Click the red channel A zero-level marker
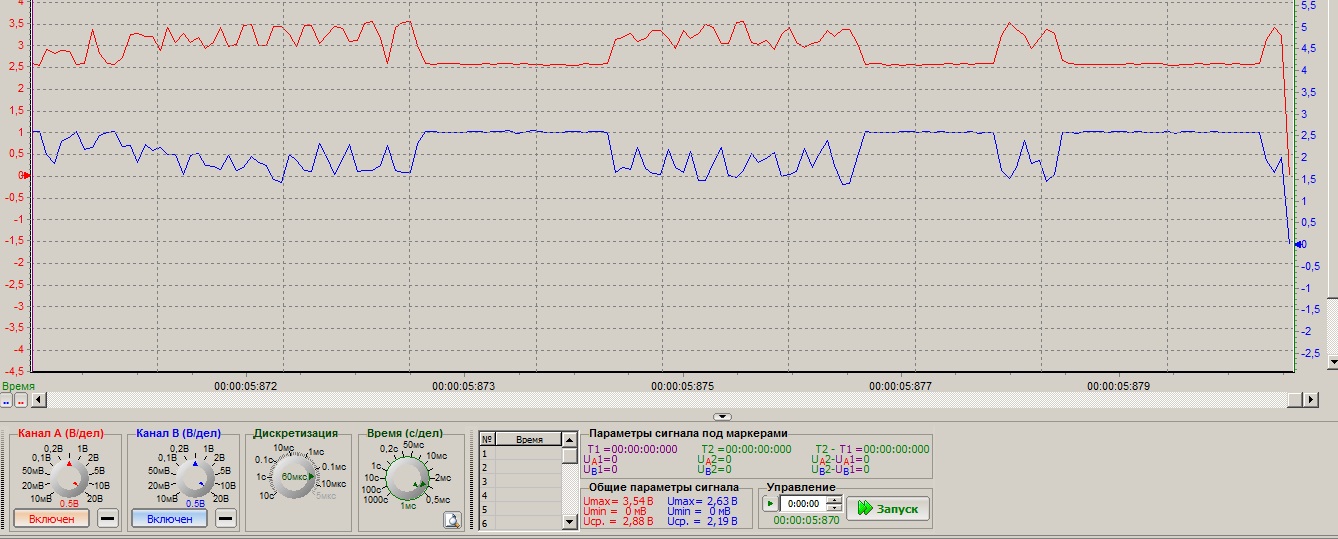Viewport: 1338px width, 539px height. 27,175
